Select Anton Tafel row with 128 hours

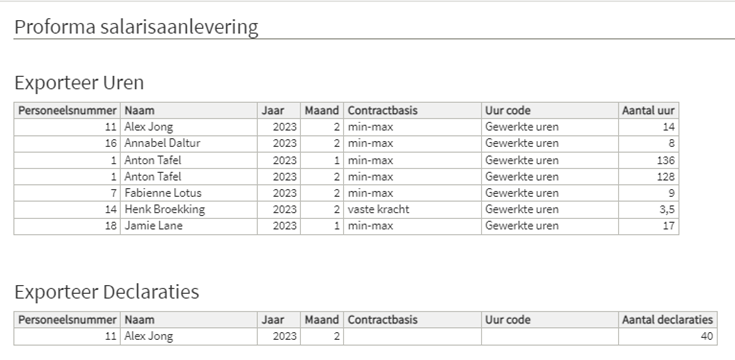click(x=346, y=177)
